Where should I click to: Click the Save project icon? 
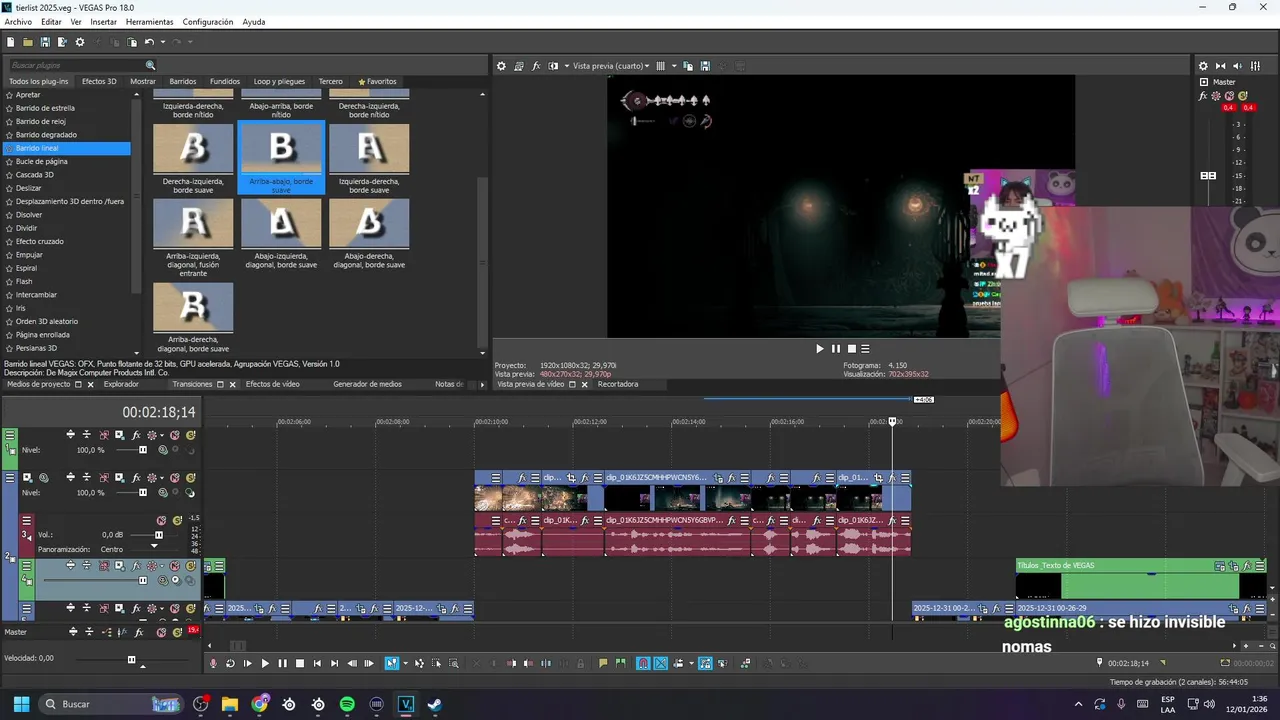tap(45, 42)
